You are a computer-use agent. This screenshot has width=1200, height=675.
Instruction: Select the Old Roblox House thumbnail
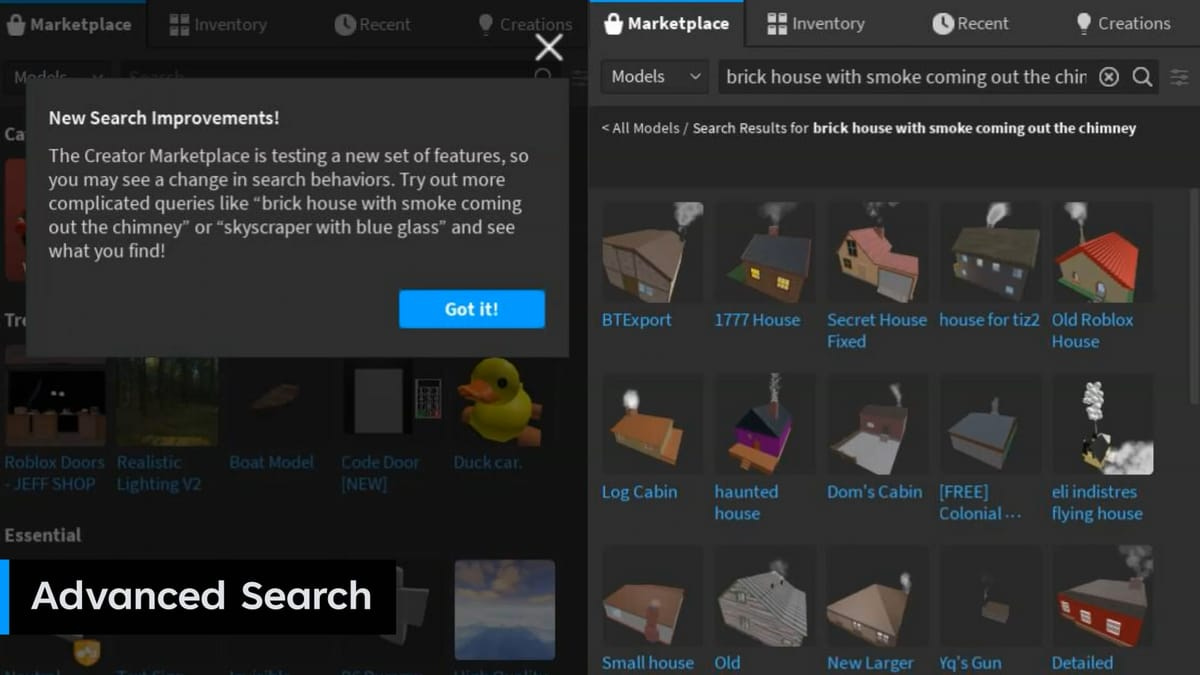click(1102, 252)
